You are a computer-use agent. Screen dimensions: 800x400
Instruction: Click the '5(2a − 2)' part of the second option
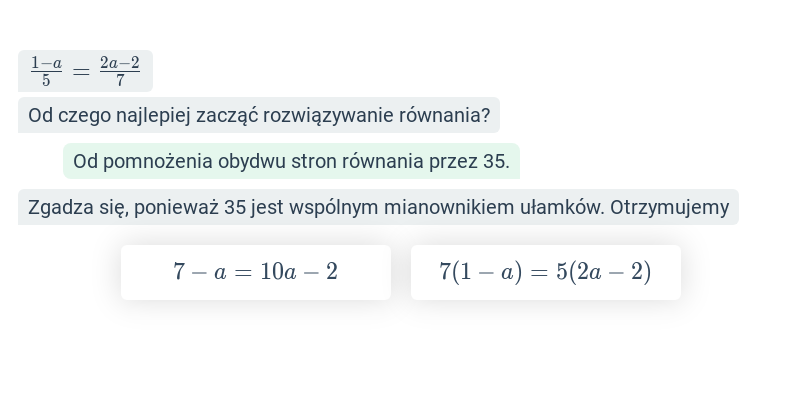pos(604,271)
